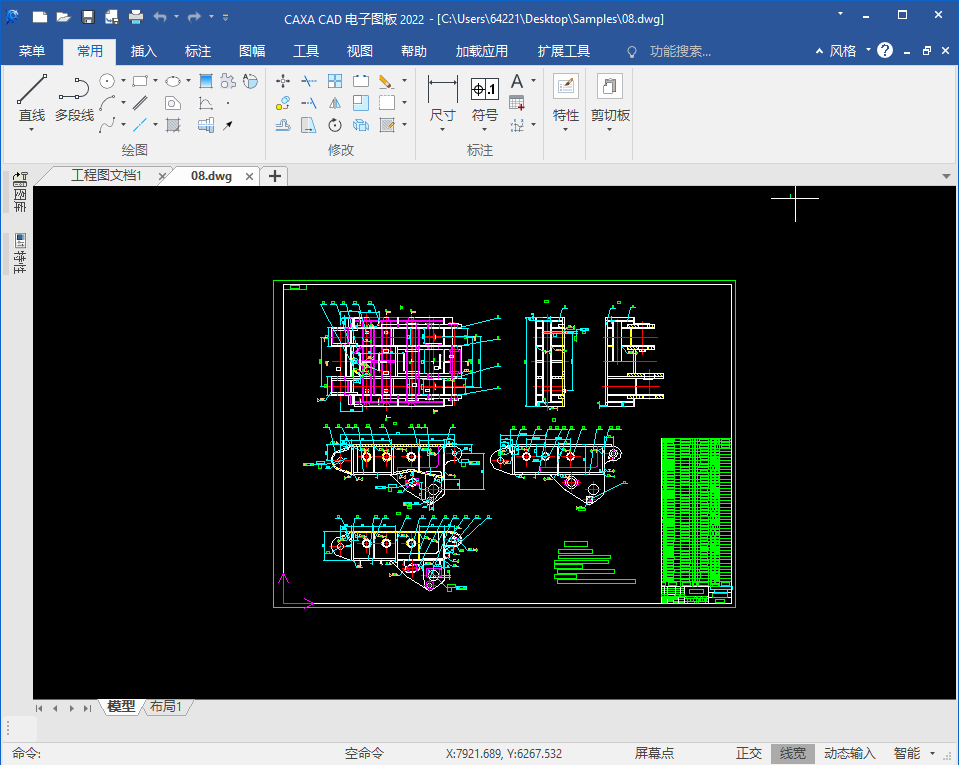Switch to the 布局1 layout tab

pyautogui.click(x=166, y=707)
